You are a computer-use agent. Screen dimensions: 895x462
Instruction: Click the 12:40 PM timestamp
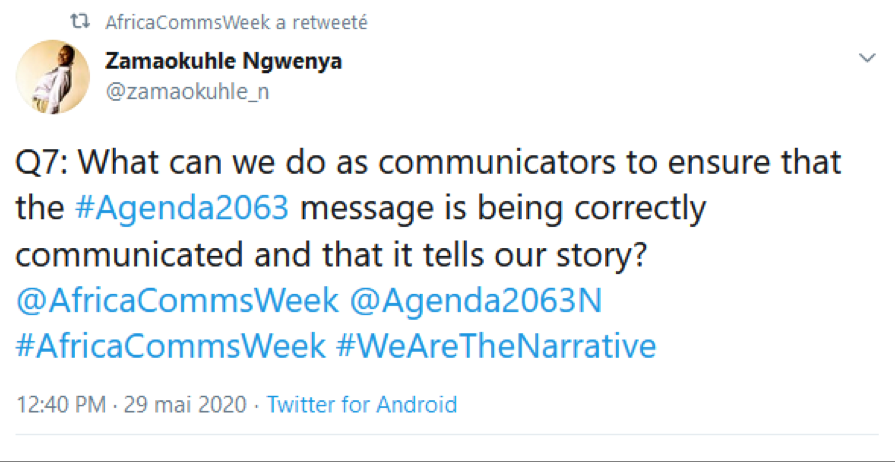[63, 405]
